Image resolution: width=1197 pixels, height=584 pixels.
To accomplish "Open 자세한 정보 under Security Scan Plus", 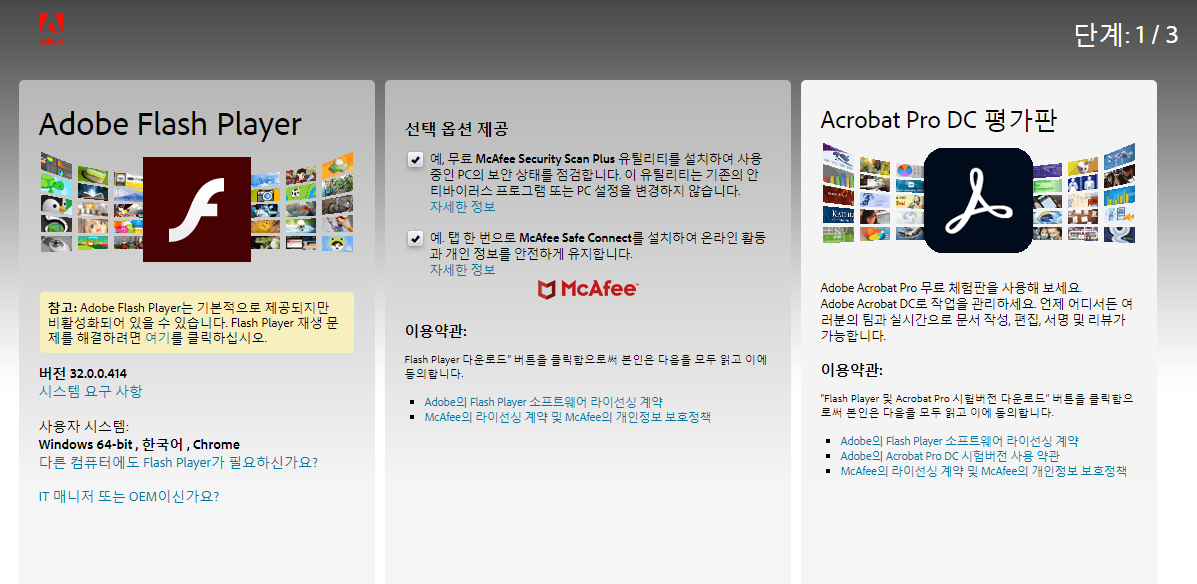I will [462, 207].
